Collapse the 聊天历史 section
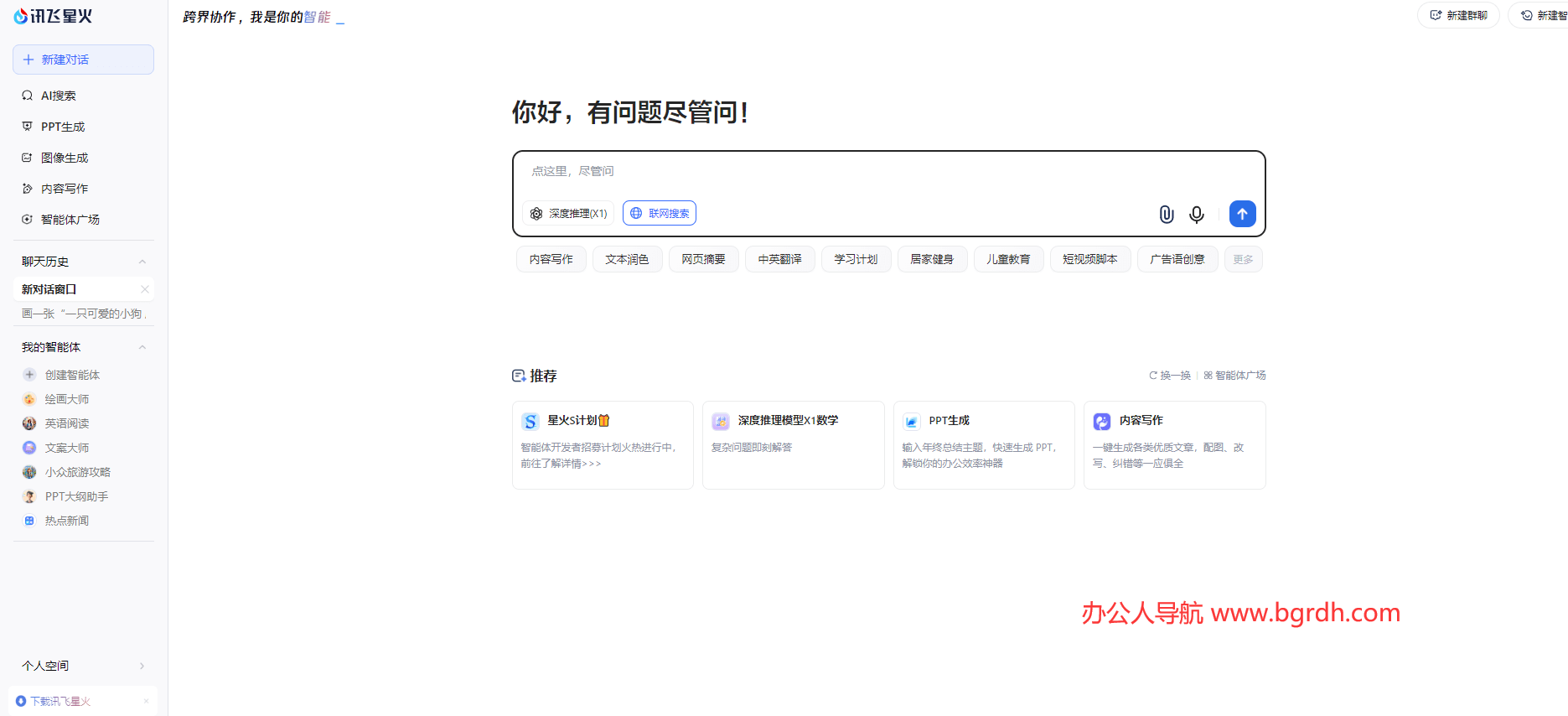Image resolution: width=1568 pixels, height=716 pixels. (142, 262)
